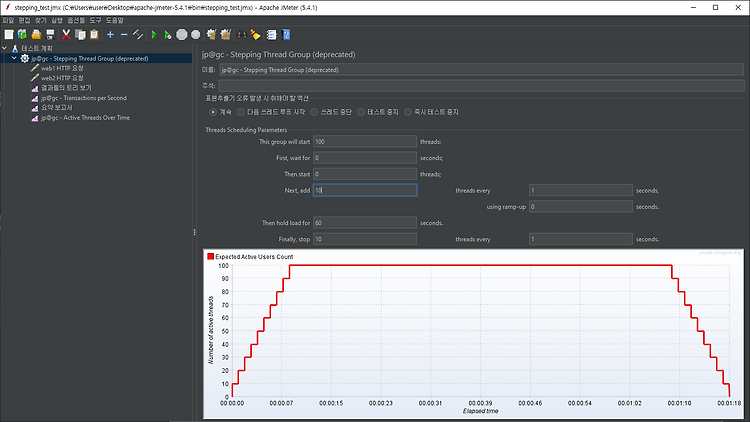Select 요약 보고서 in tree
The width and height of the screenshot is (750, 422).
(56, 108)
